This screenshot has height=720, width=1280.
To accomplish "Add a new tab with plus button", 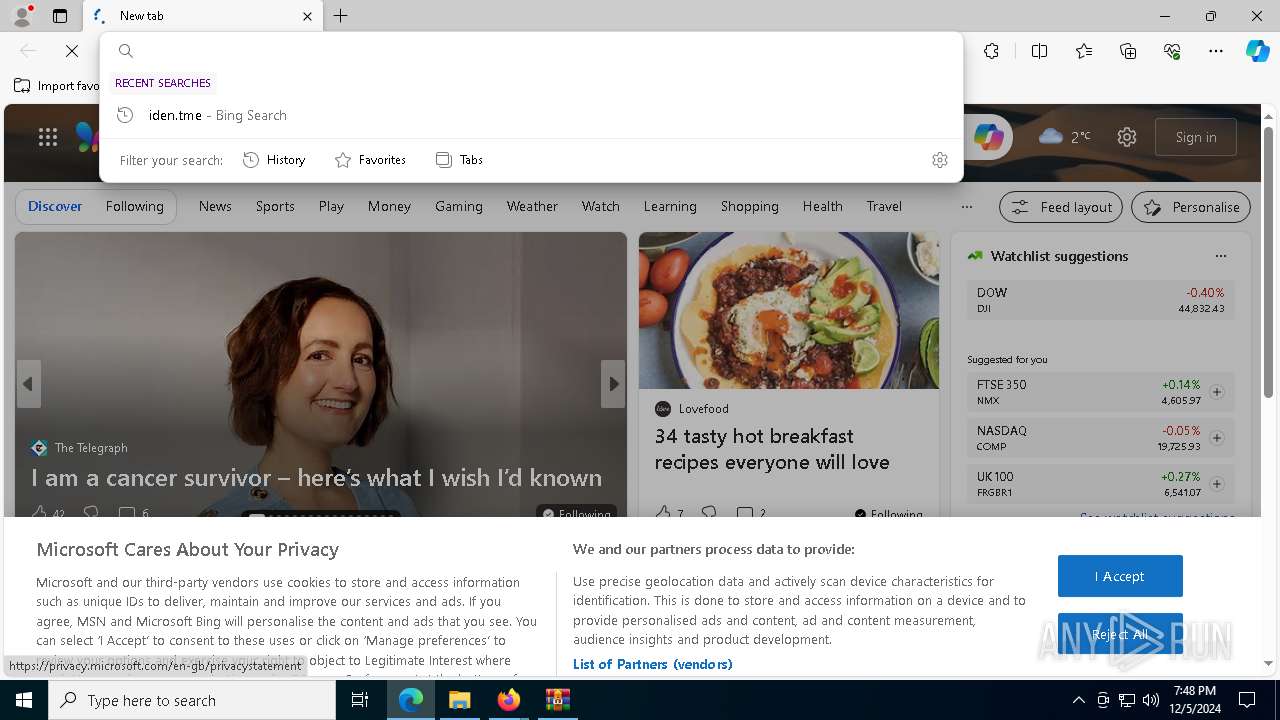I will tap(341, 16).
